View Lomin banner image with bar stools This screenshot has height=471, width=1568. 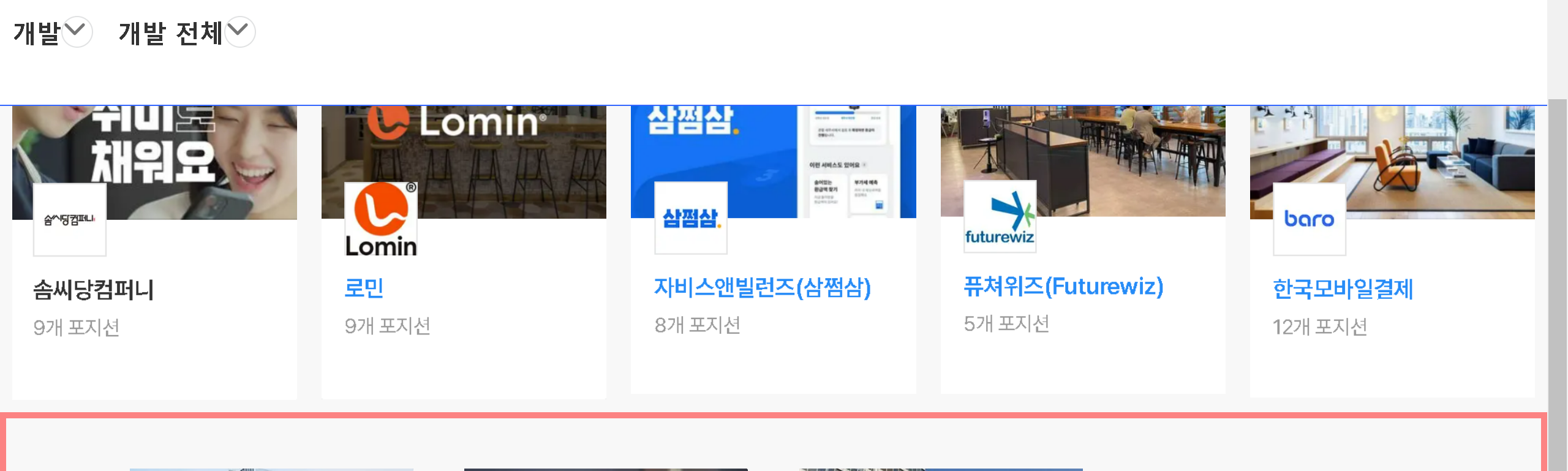[x=464, y=162]
